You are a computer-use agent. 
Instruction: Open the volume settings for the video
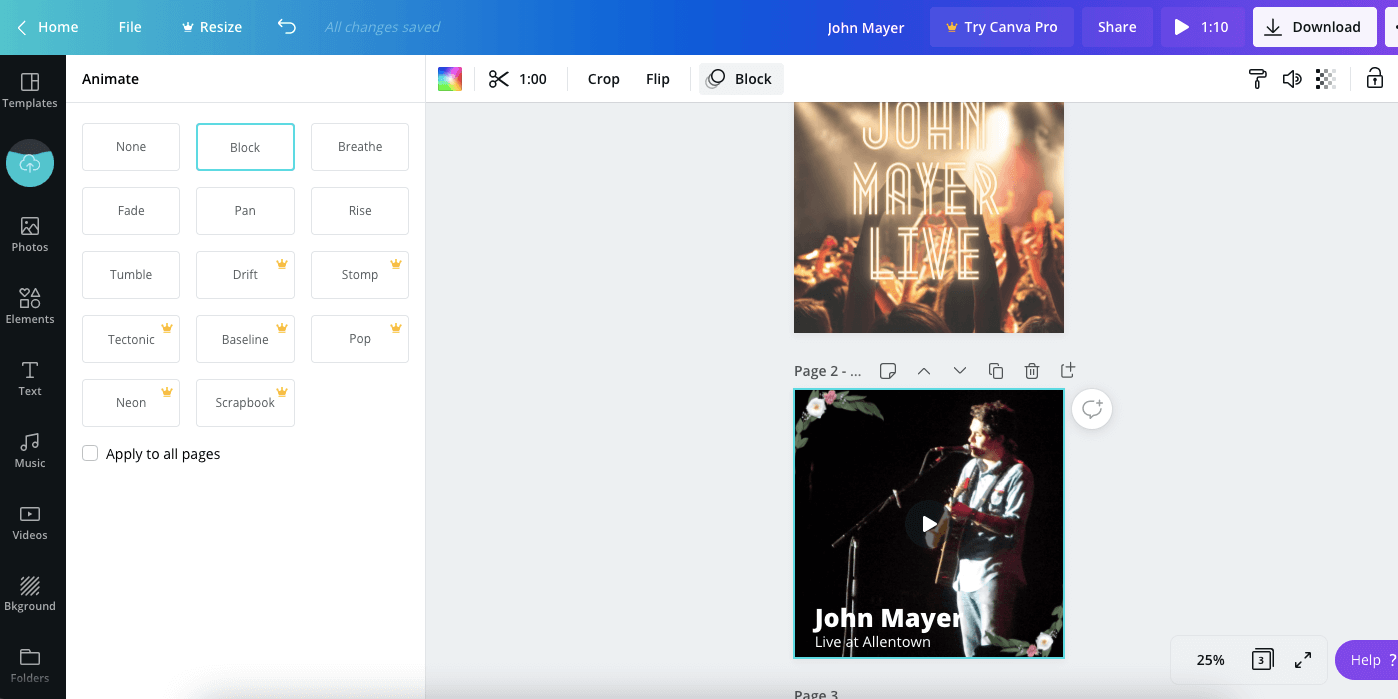1291,78
